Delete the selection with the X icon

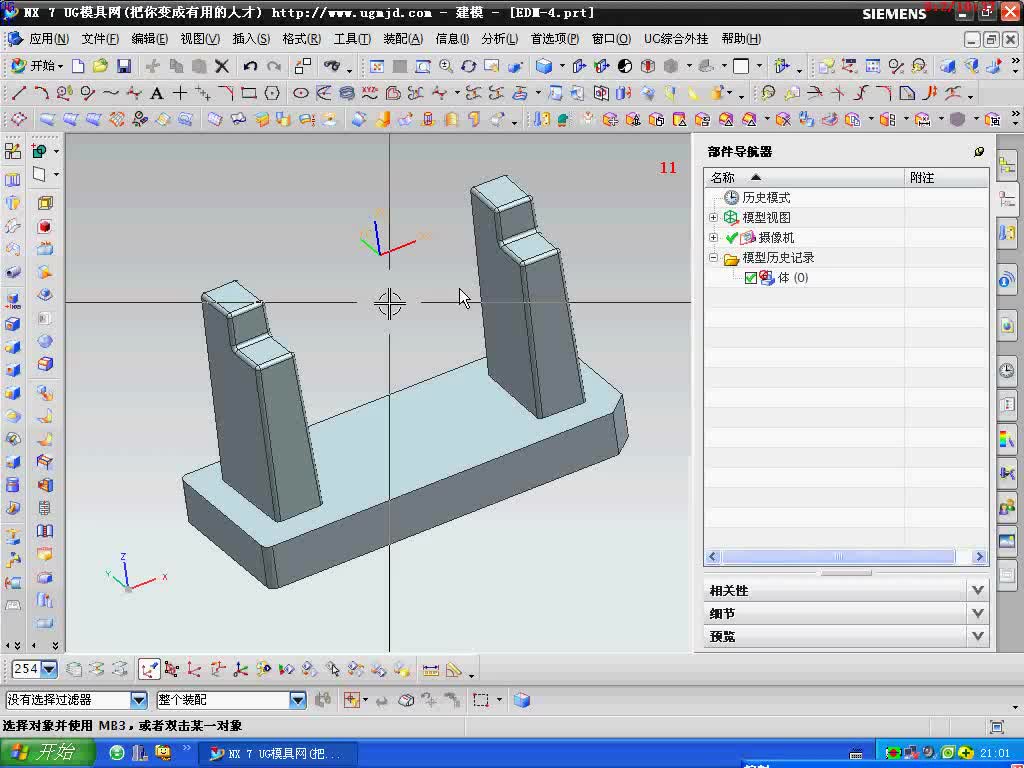222,66
